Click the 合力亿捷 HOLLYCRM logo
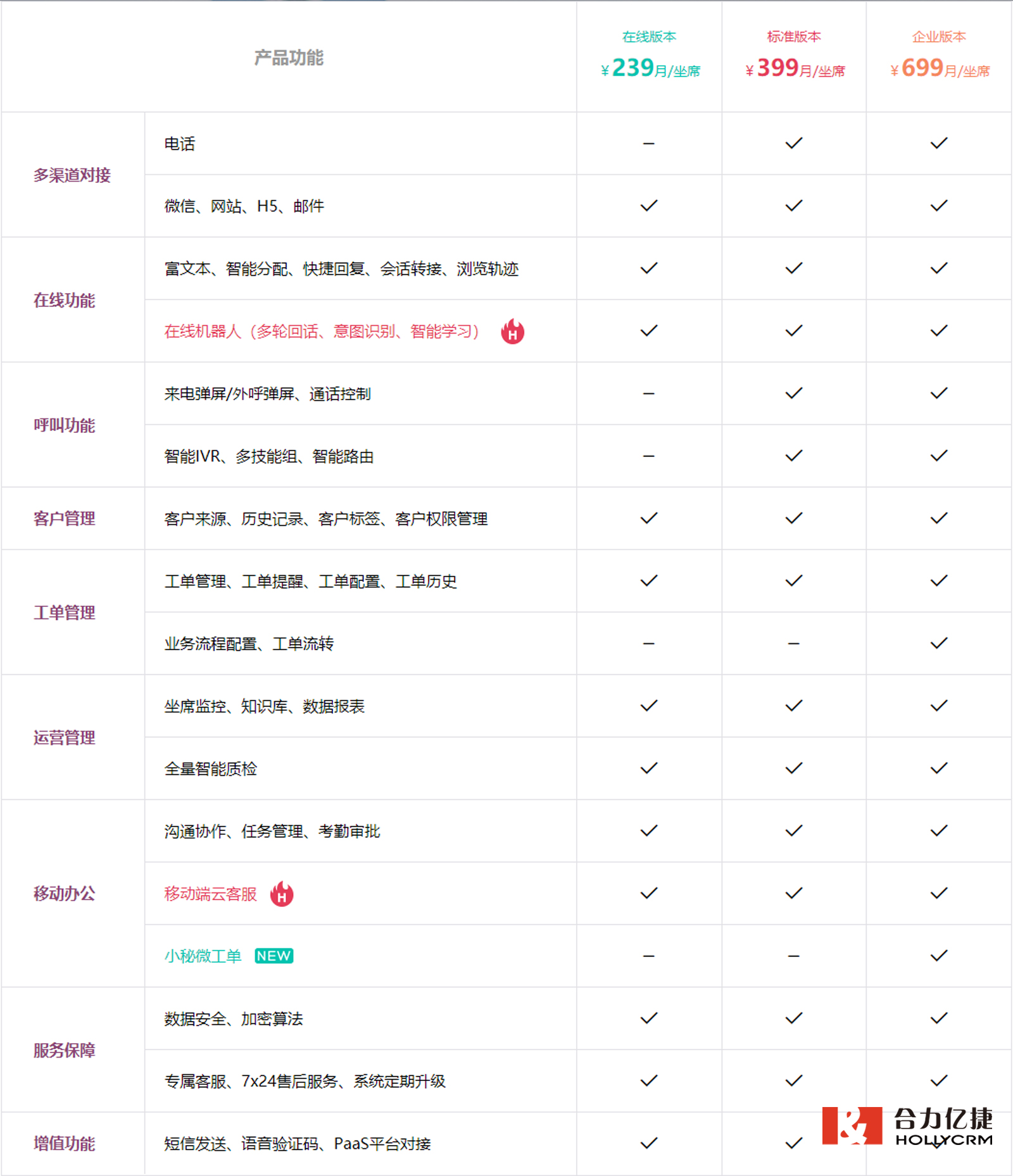Viewport: 1013px width, 1176px height. tap(907, 1126)
